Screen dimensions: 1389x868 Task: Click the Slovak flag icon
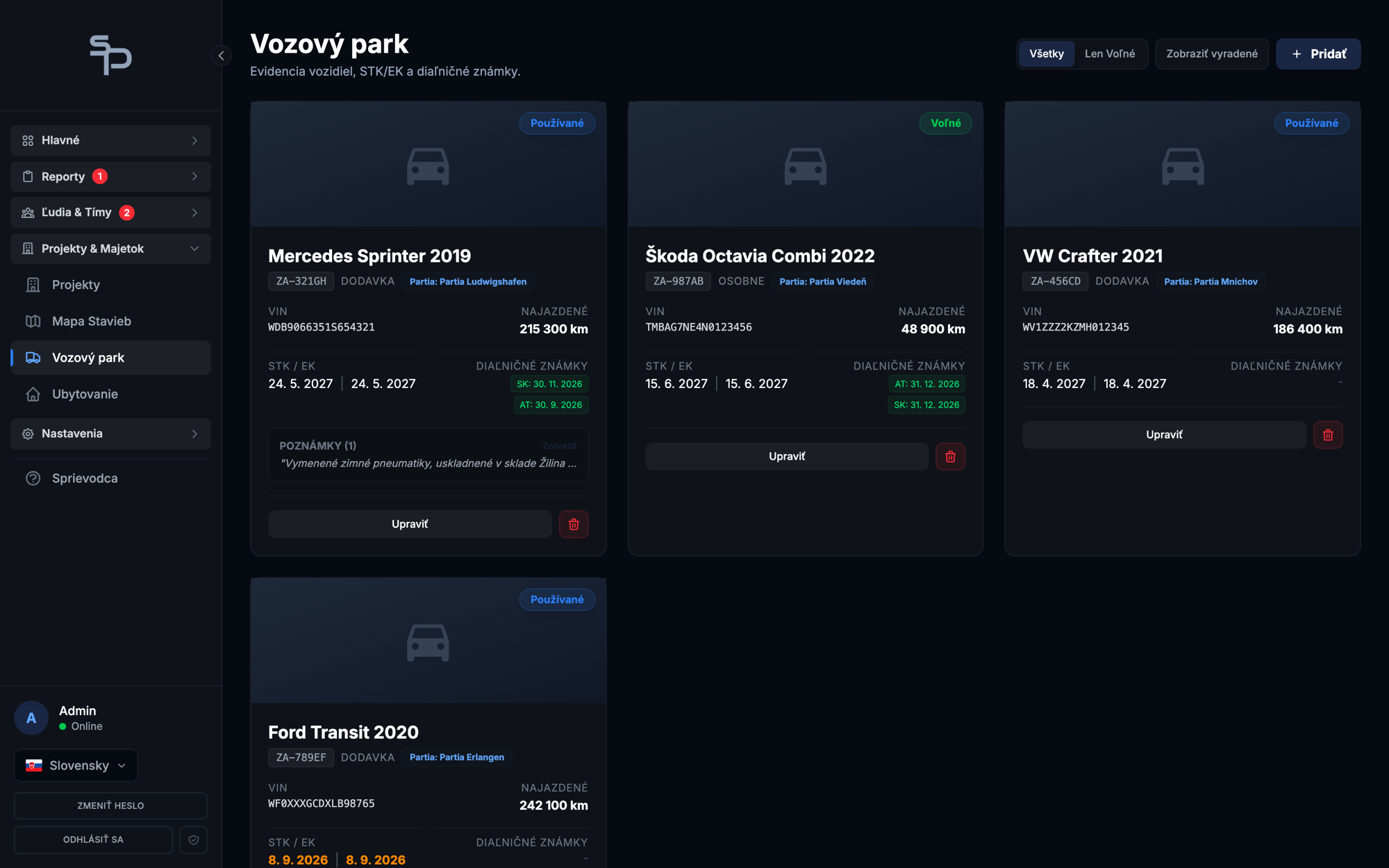point(34,765)
